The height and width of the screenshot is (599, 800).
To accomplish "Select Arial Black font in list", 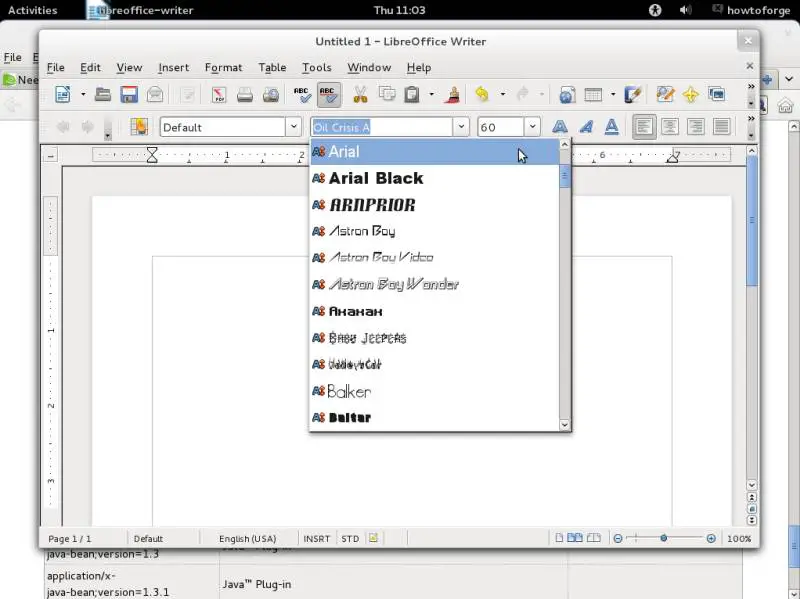I will coord(435,178).
